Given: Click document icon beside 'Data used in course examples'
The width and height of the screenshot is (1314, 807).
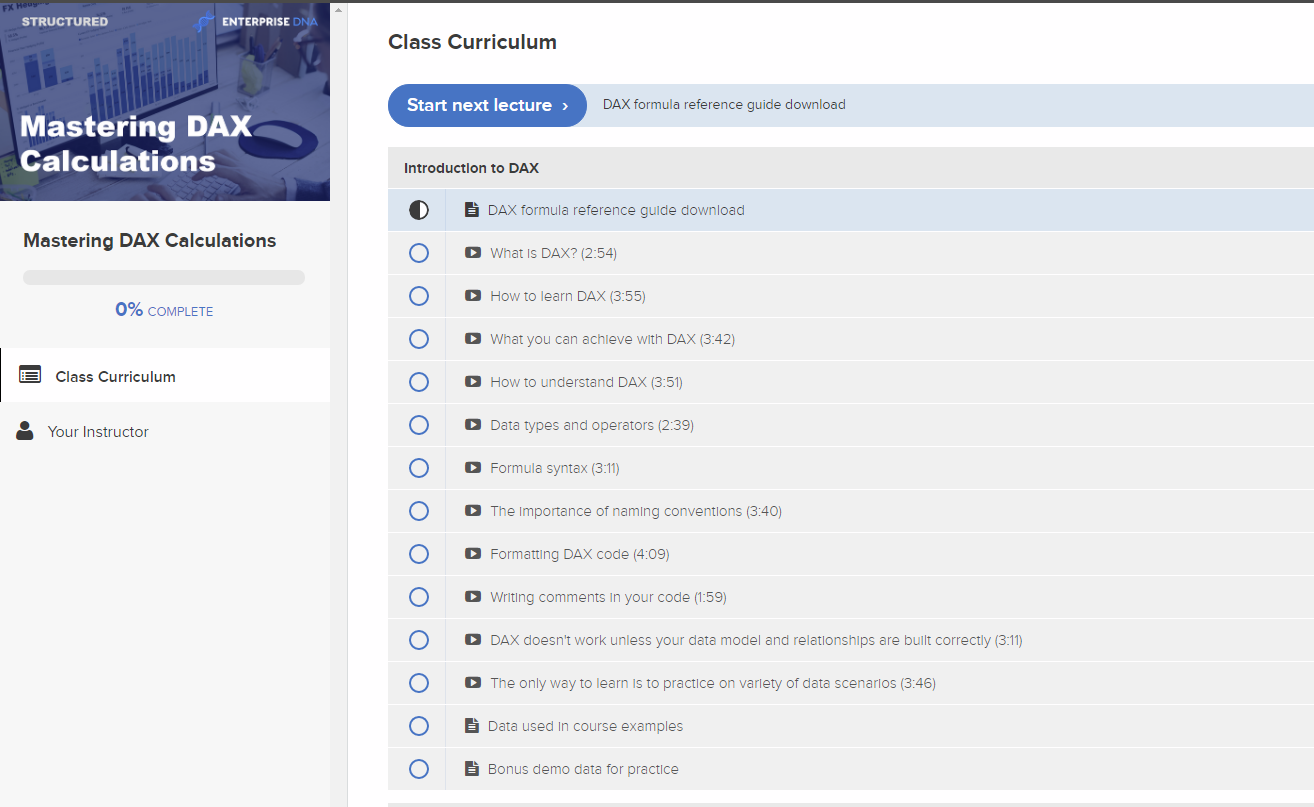Looking at the screenshot, I should pos(472,726).
